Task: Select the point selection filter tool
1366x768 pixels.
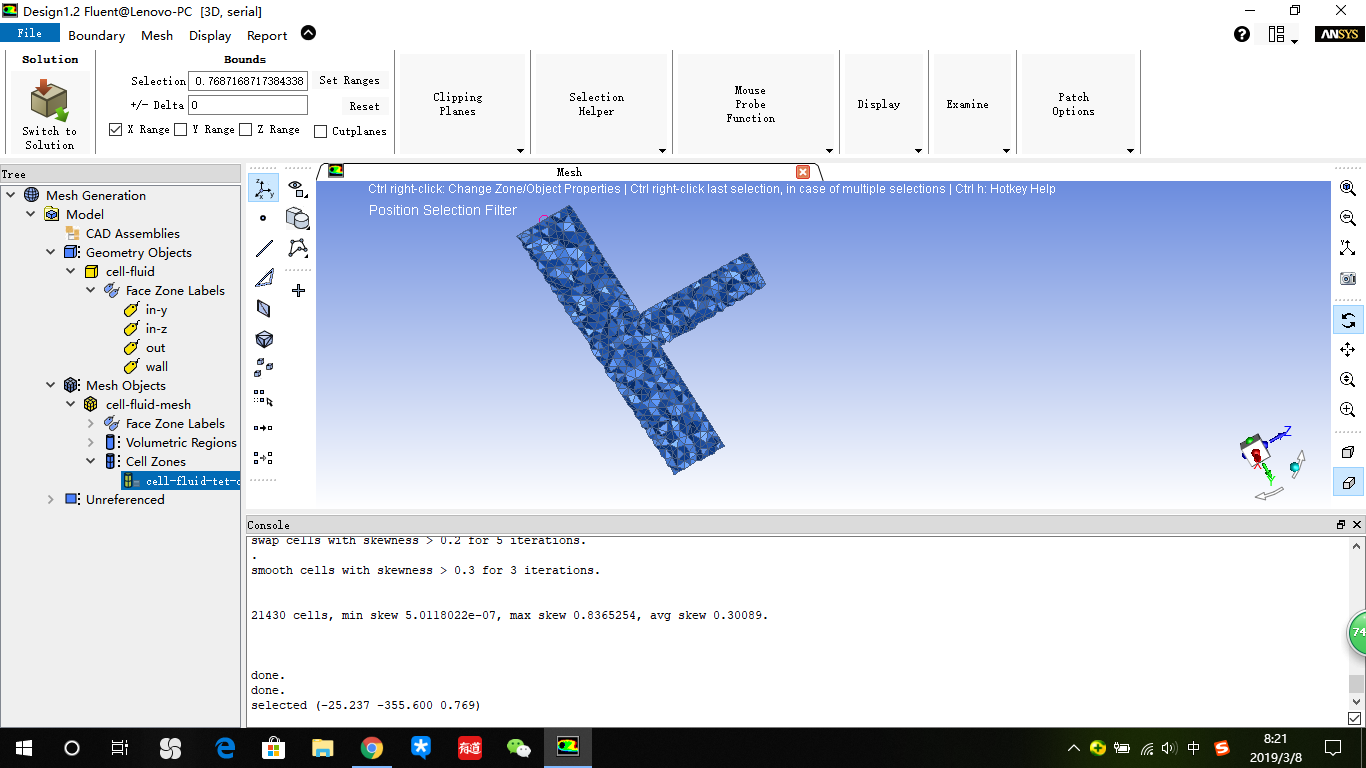Action: tap(263, 218)
